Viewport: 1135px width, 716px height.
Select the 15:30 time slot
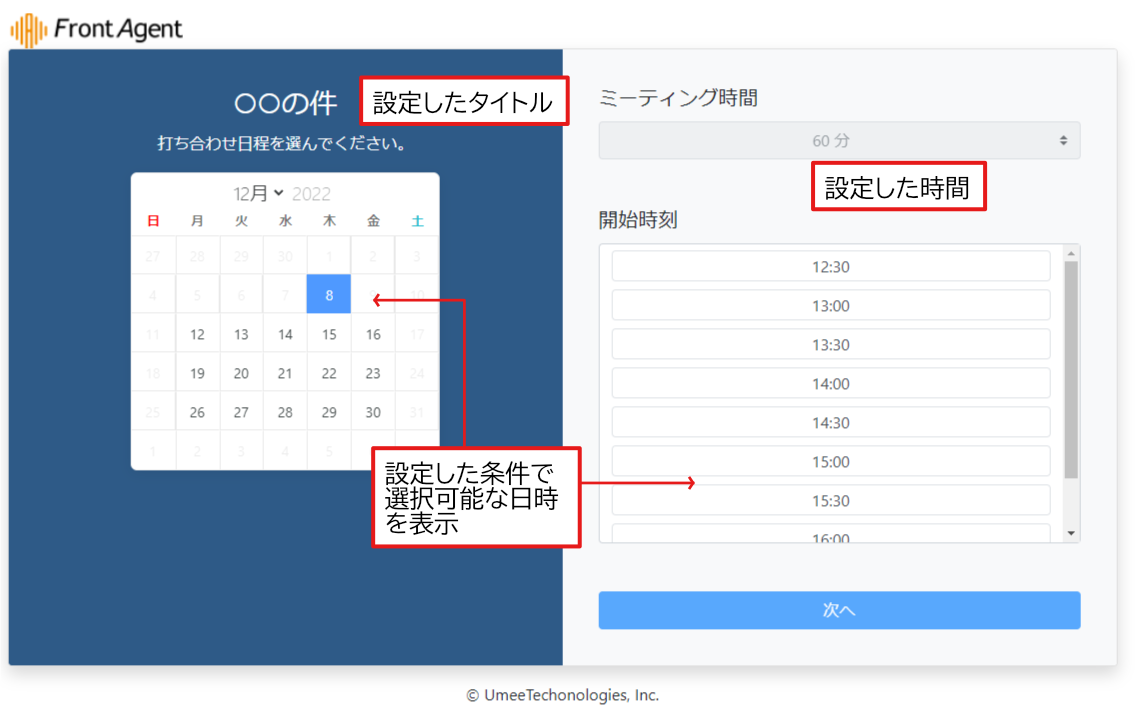click(x=830, y=501)
